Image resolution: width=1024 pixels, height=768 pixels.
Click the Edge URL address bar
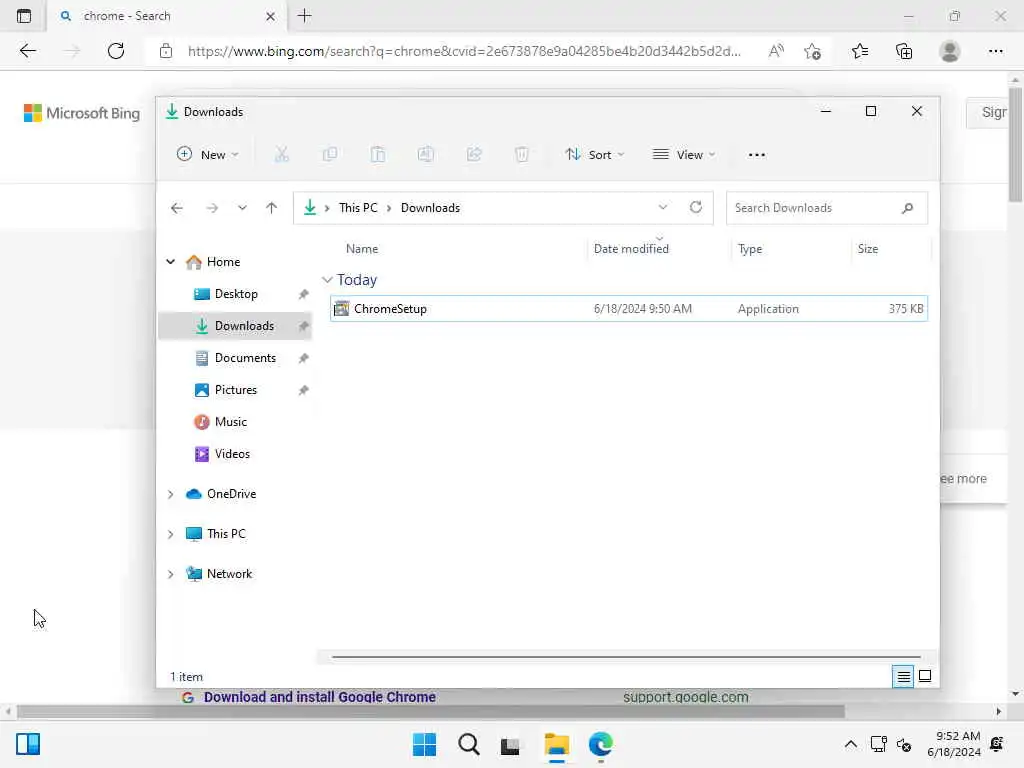click(x=464, y=51)
